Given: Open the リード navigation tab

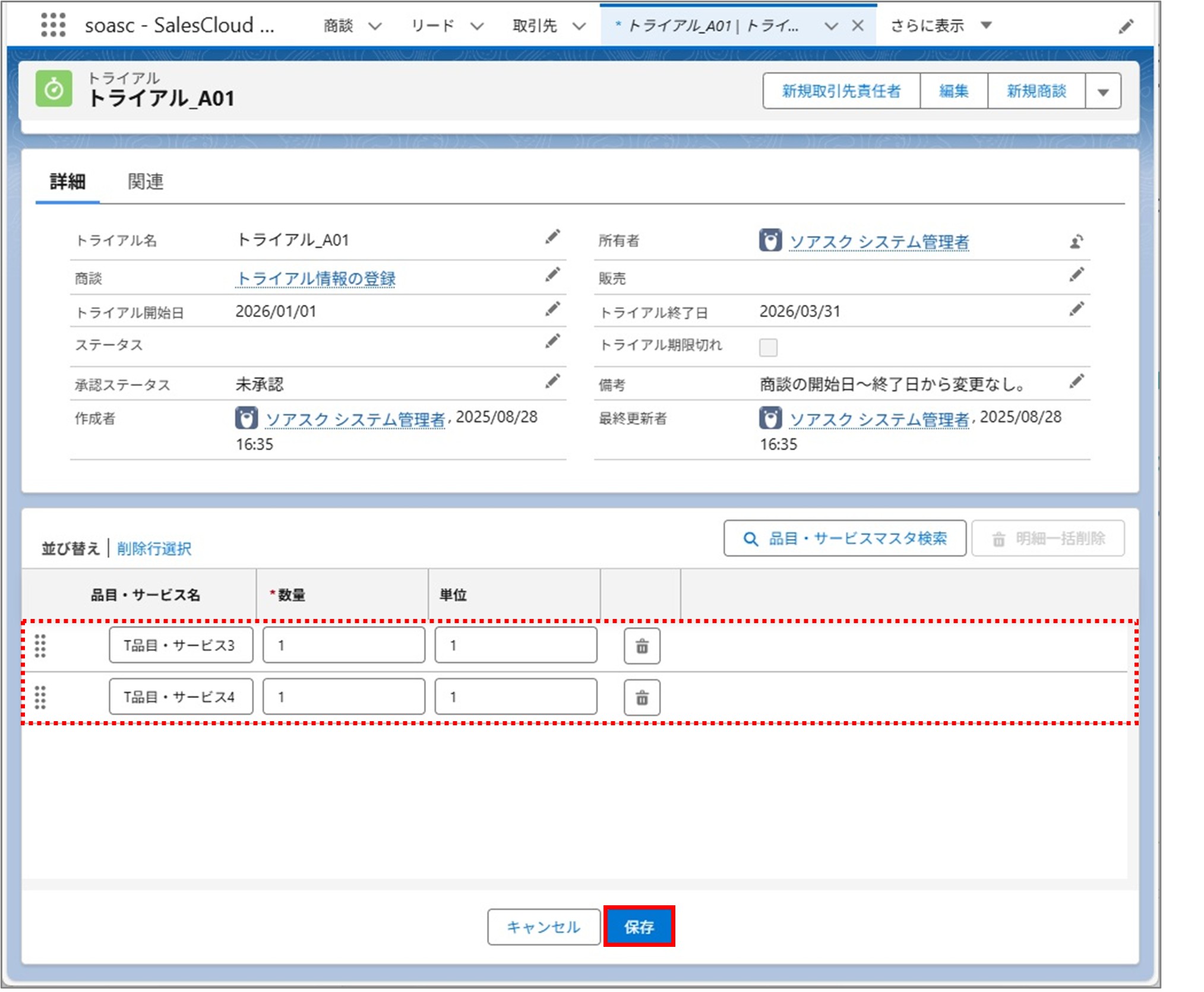Looking at the screenshot, I should pyautogui.click(x=432, y=26).
